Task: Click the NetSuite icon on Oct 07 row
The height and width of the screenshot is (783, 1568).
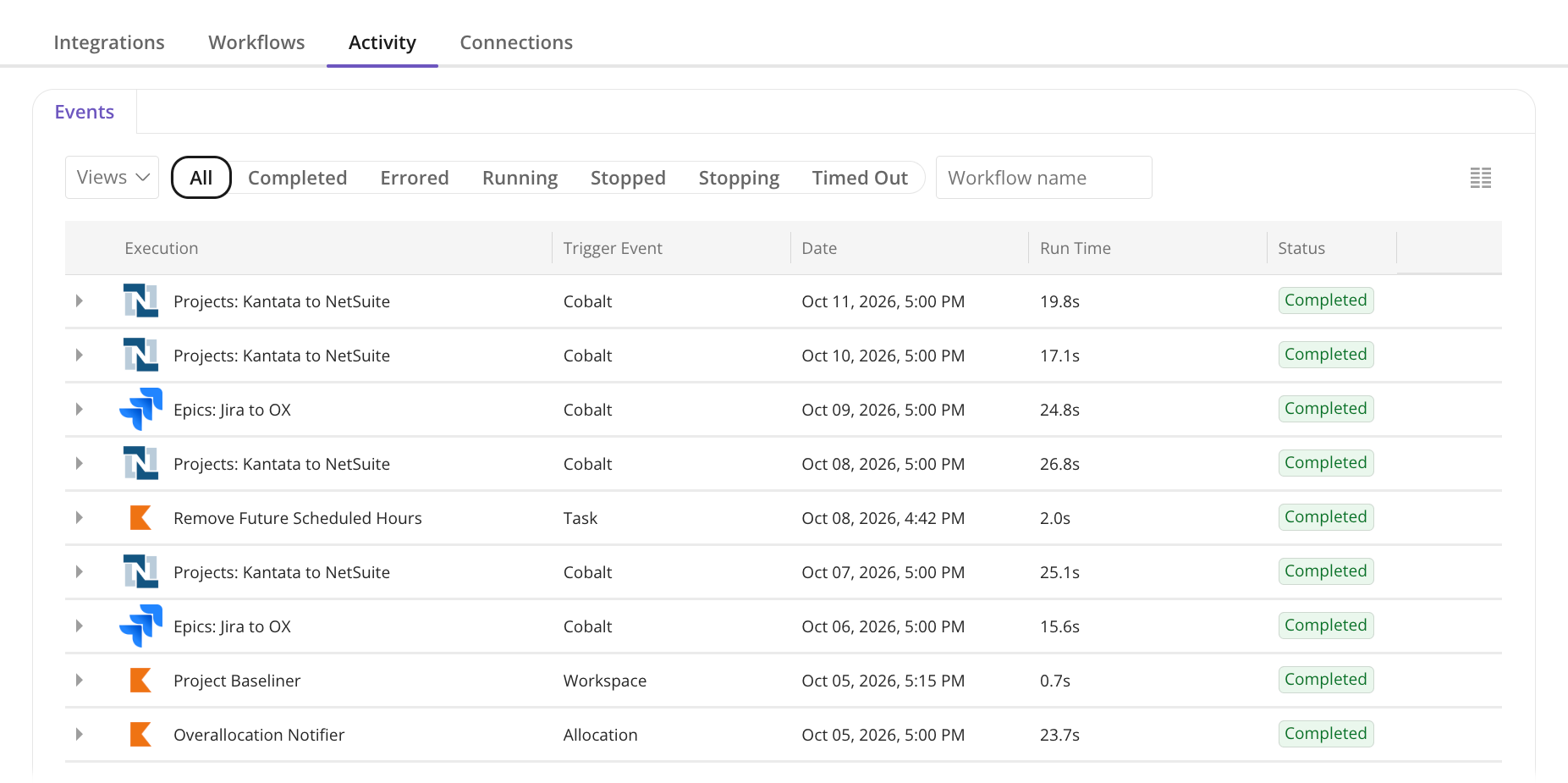Action: click(140, 572)
